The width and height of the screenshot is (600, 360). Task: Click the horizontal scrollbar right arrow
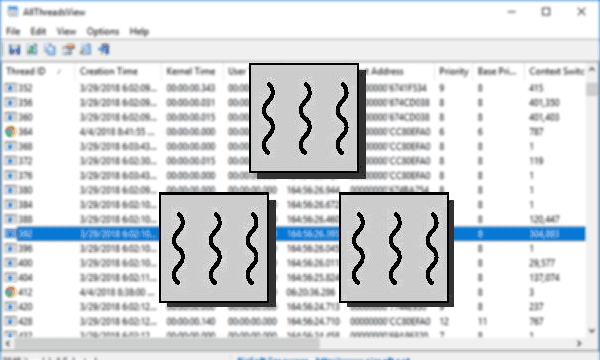tap(579, 344)
